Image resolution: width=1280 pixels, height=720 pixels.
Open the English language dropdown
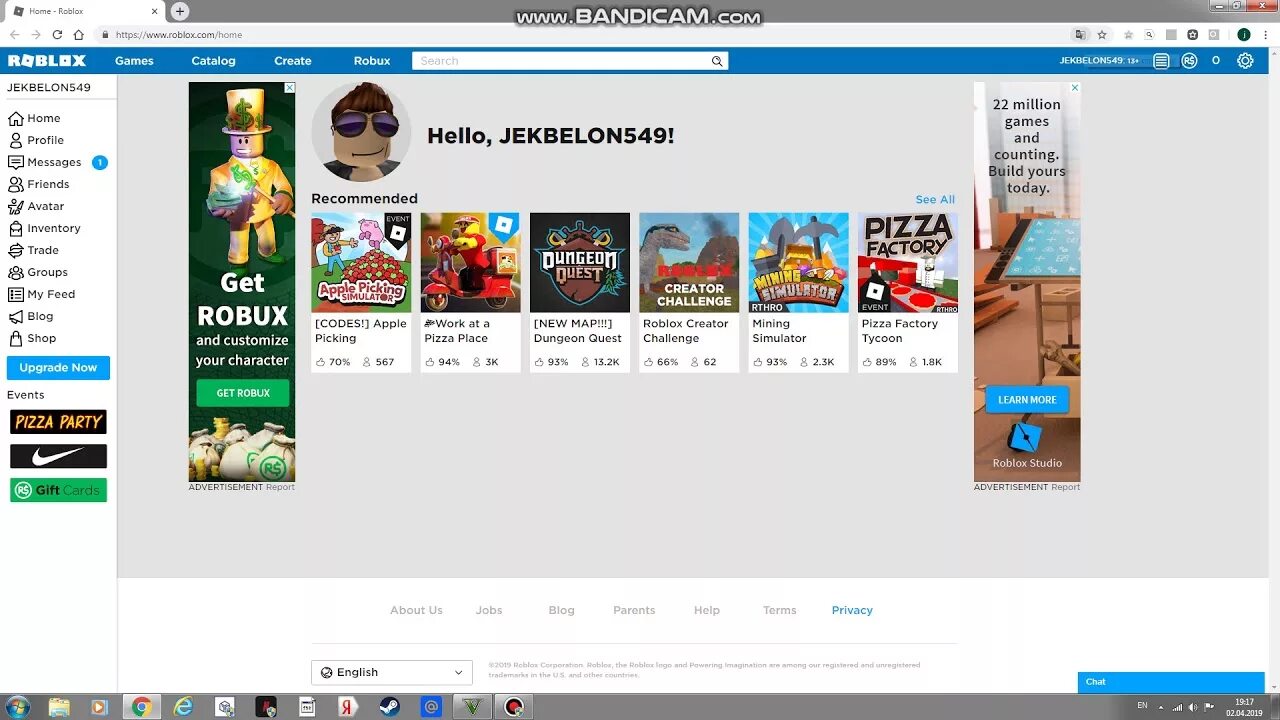(391, 672)
